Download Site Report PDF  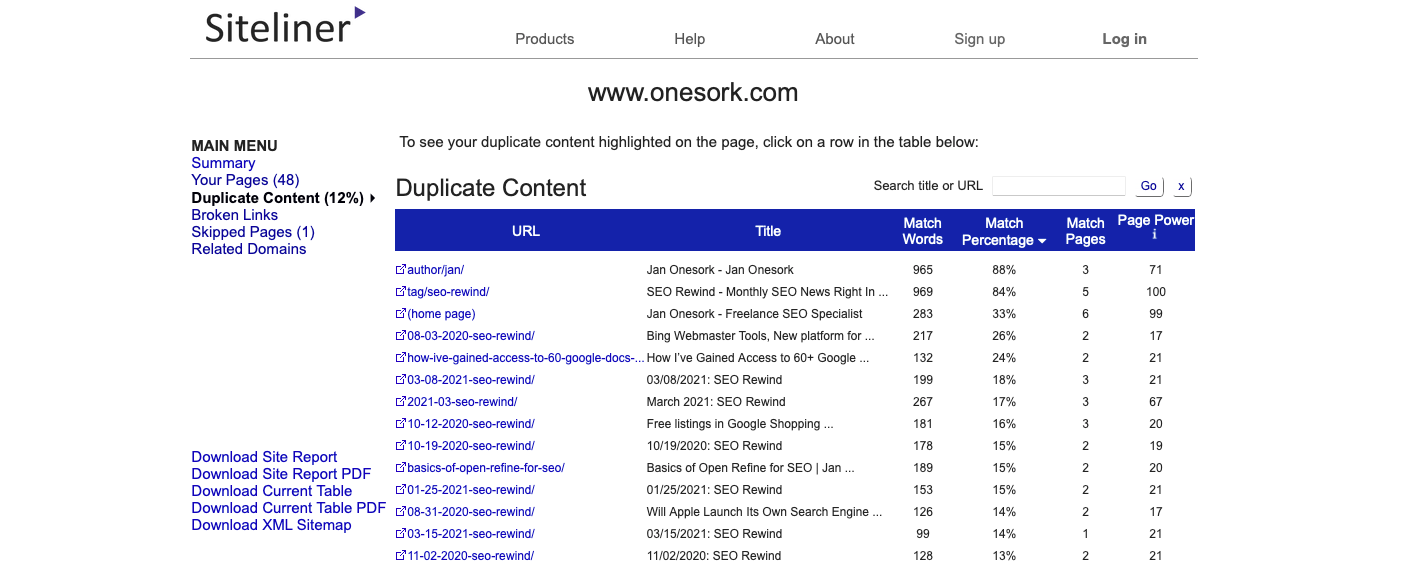click(x=281, y=474)
